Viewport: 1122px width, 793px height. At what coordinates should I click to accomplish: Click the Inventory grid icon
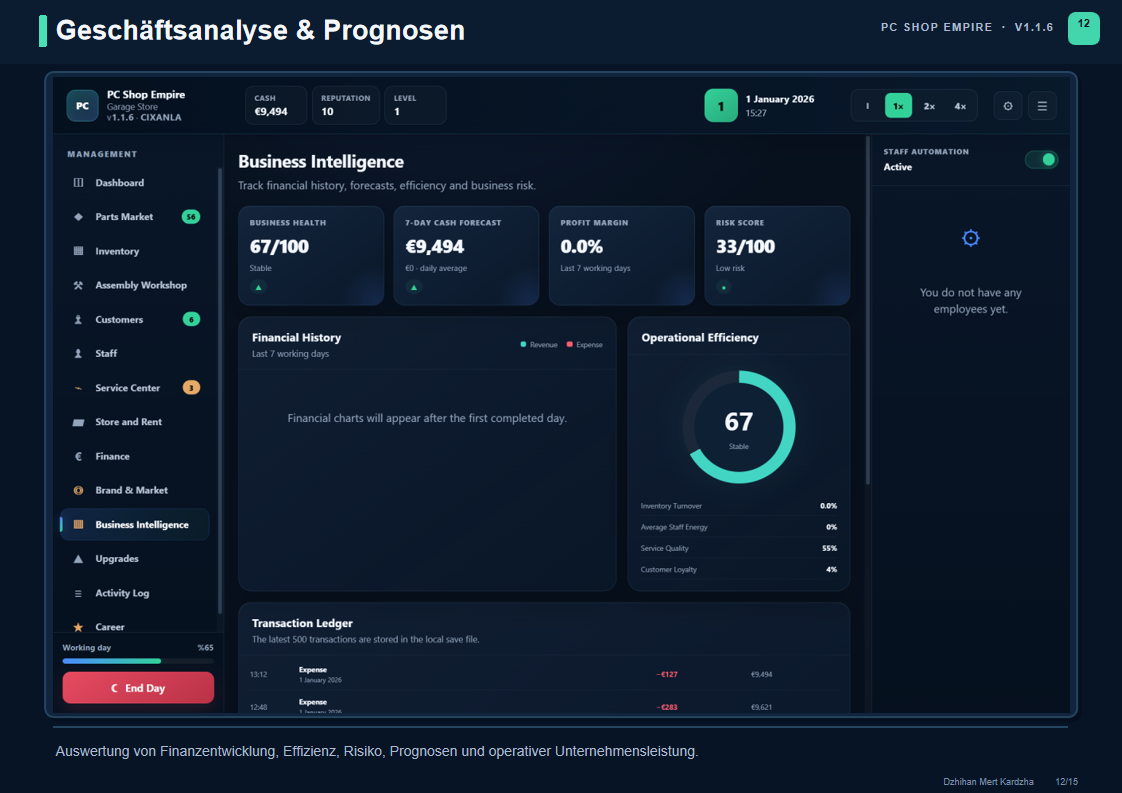[x=79, y=251]
